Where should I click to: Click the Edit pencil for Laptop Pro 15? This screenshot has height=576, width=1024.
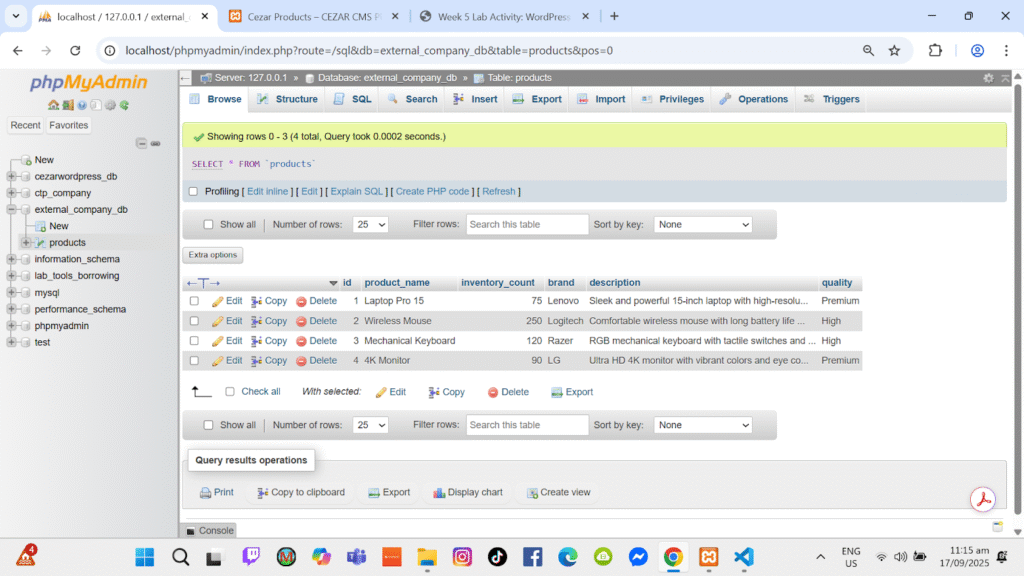pos(227,301)
